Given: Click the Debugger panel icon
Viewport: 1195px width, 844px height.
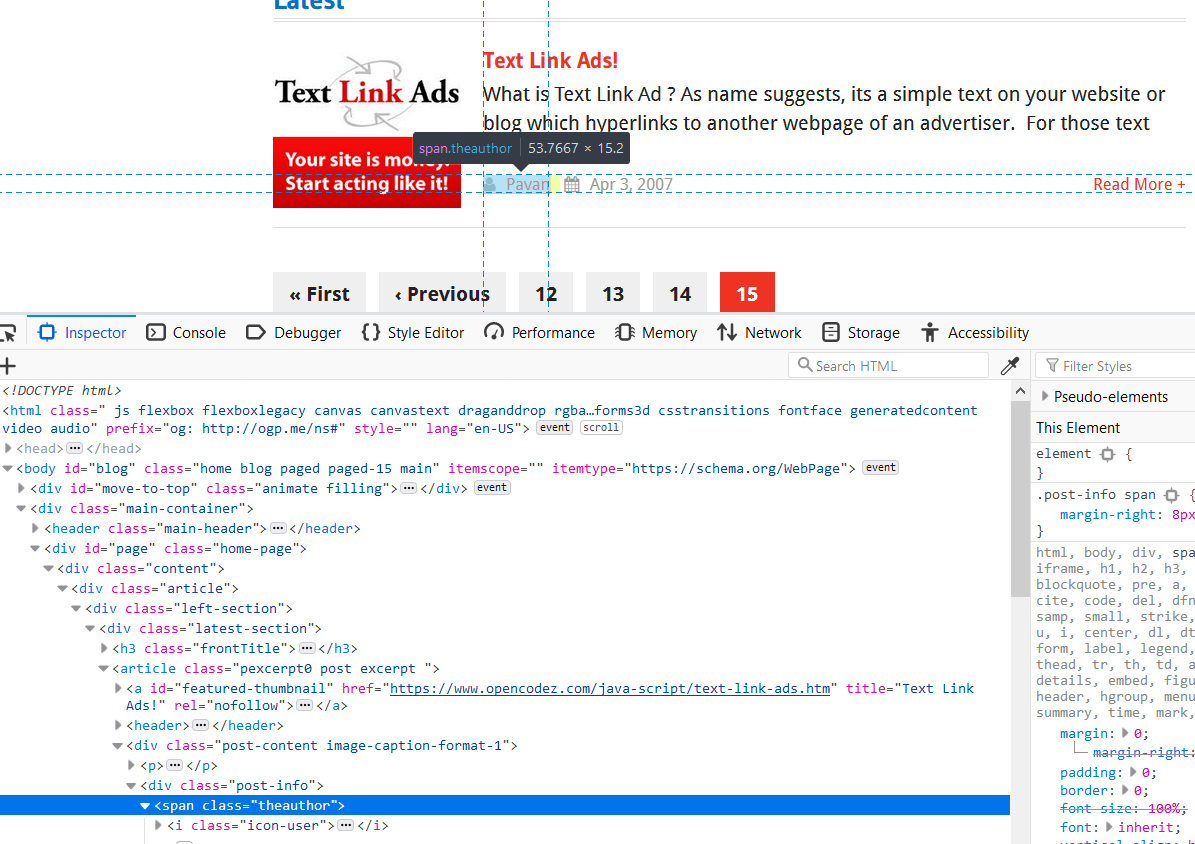Looking at the screenshot, I should tap(256, 332).
